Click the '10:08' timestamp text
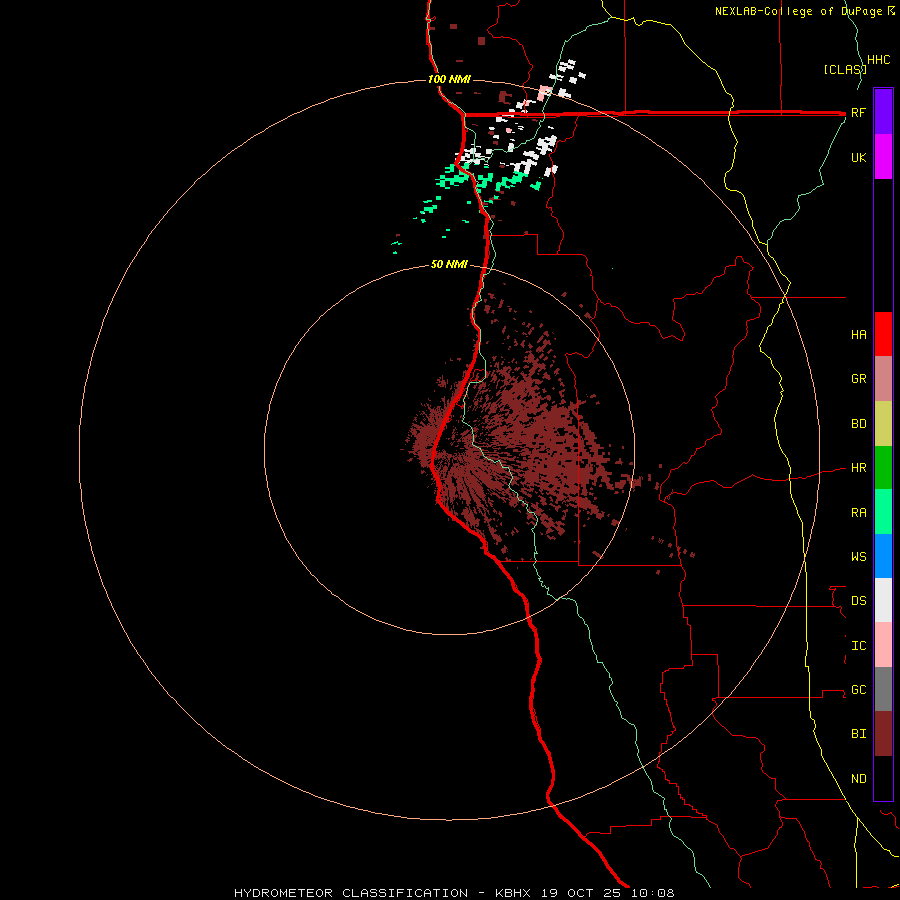Image resolution: width=900 pixels, height=900 pixels. (x=653, y=893)
